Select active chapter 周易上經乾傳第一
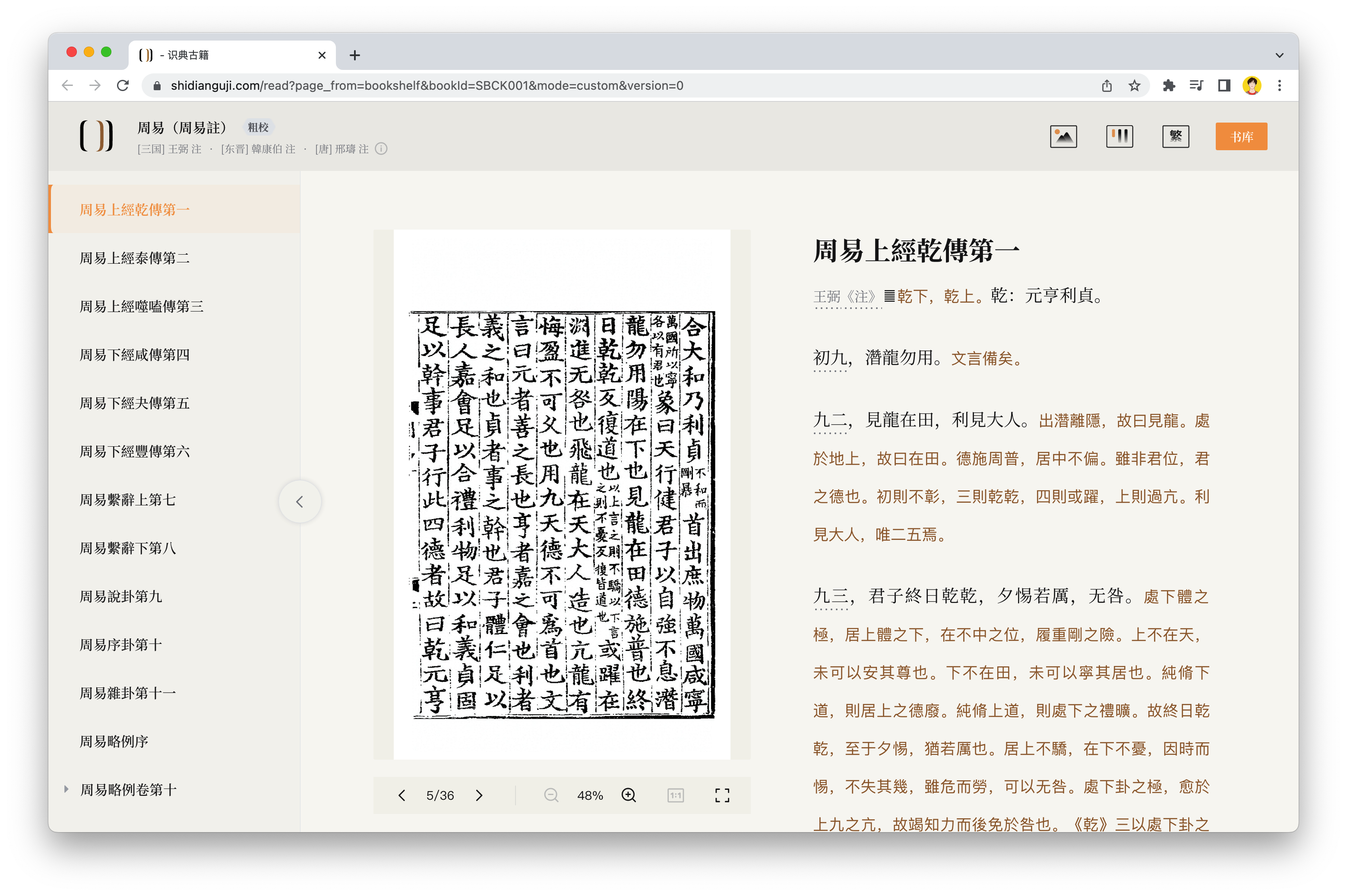This screenshot has width=1347, height=896. click(174, 209)
